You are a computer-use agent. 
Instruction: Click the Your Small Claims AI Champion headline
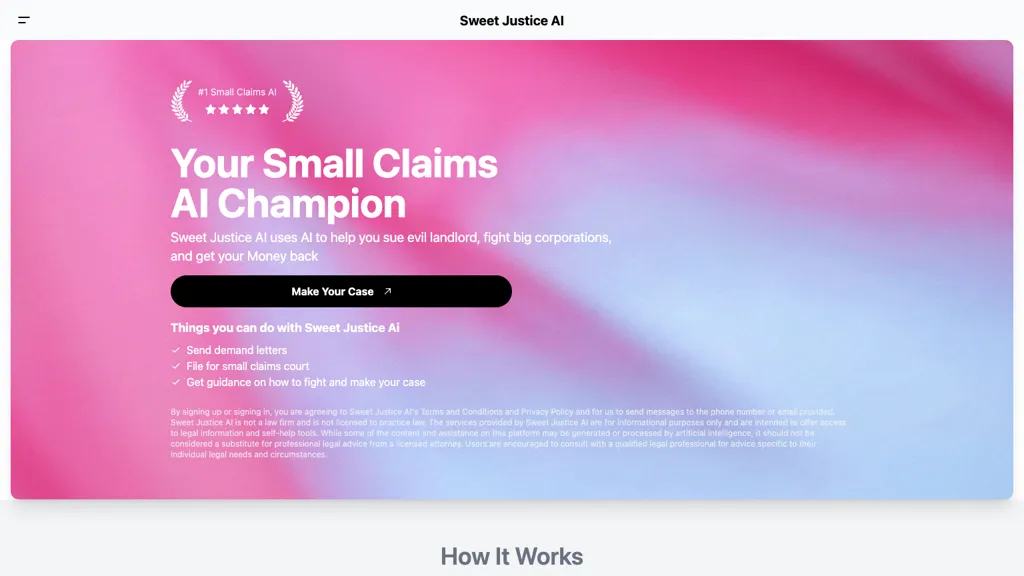pyautogui.click(x=334, y=183)
